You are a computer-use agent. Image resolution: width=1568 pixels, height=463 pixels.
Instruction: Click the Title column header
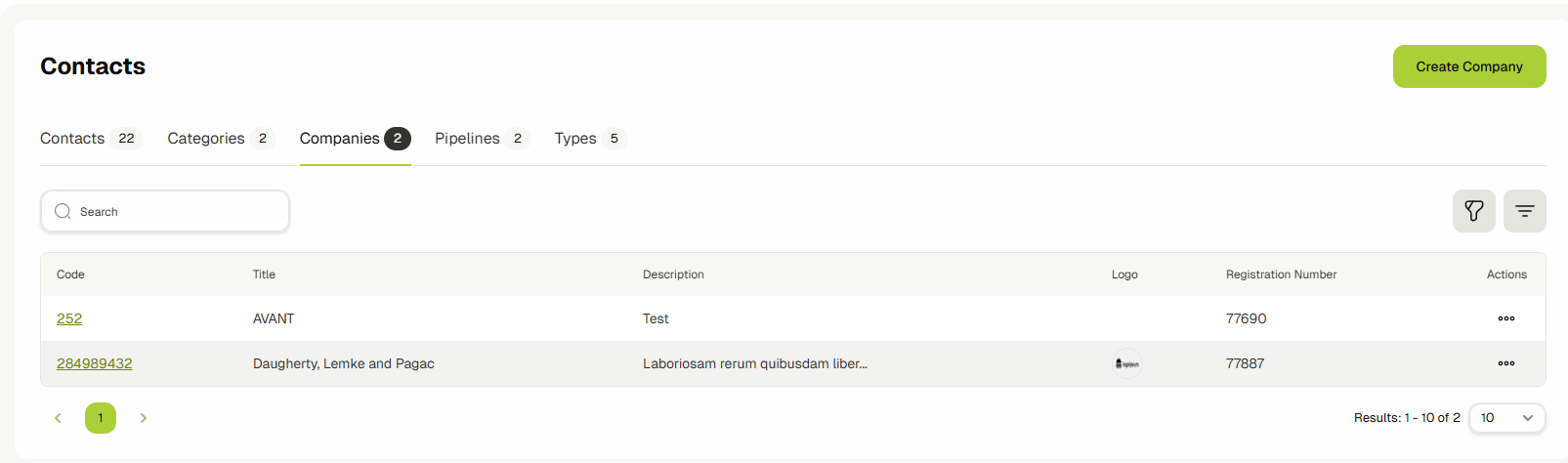[264, 274]
